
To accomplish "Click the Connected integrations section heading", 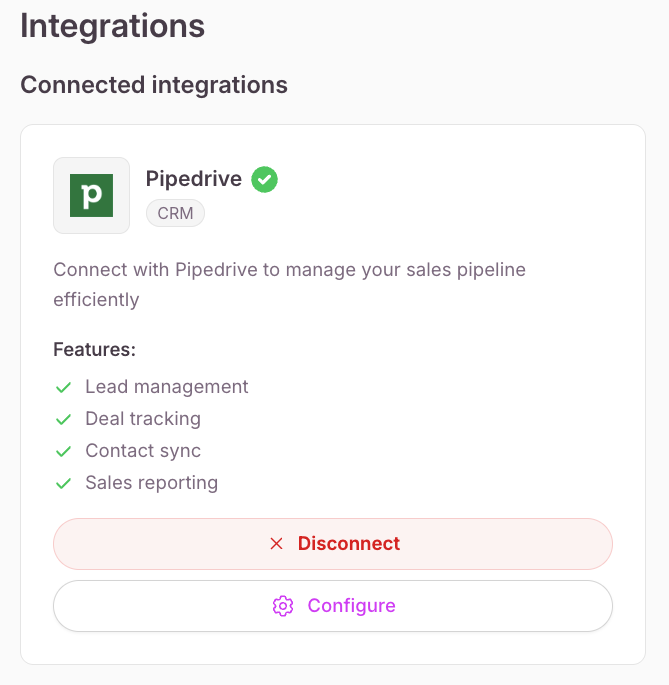I will 154,85.
